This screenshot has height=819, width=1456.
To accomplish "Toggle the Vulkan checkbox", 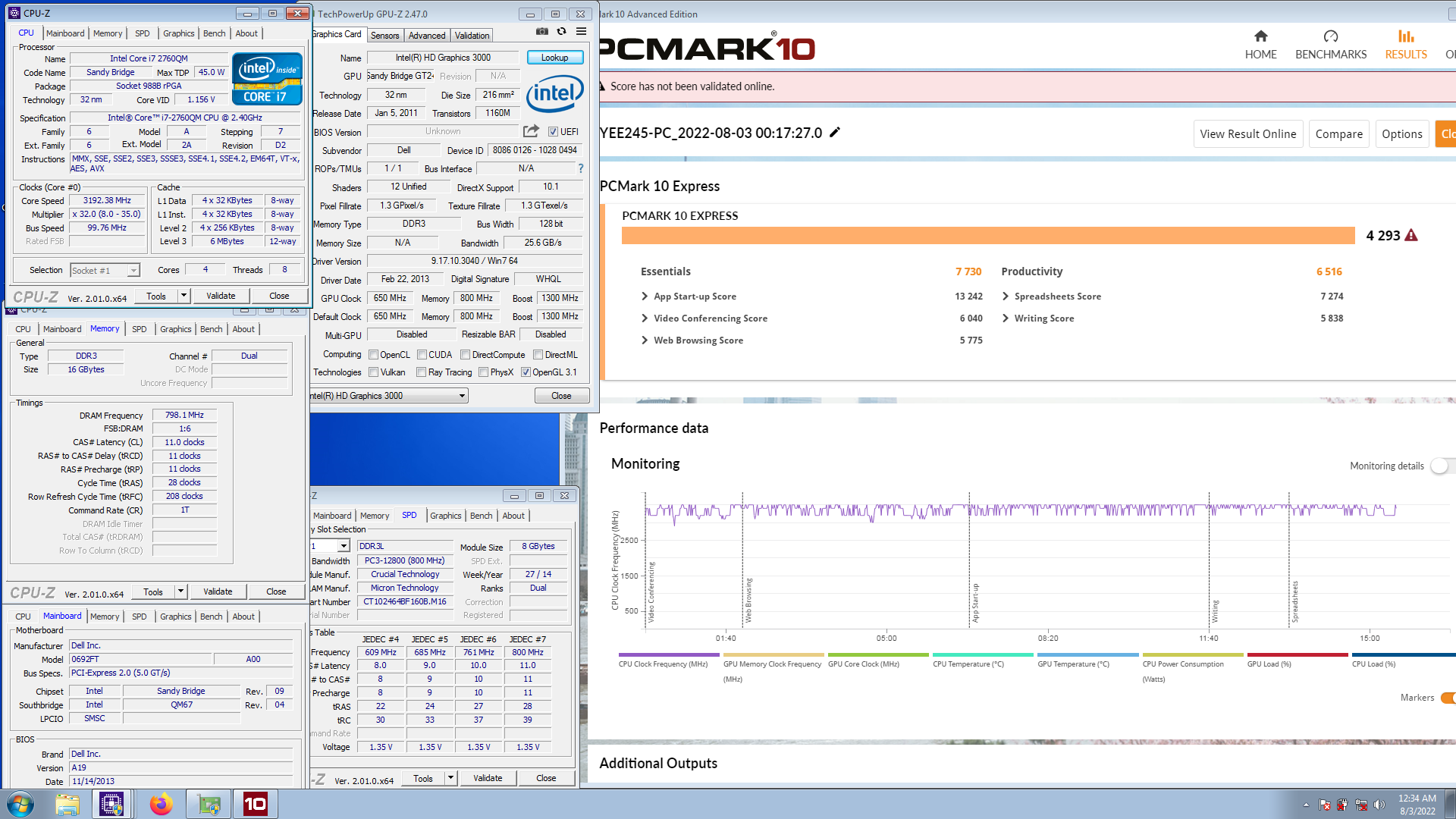I will coord(373,372).
